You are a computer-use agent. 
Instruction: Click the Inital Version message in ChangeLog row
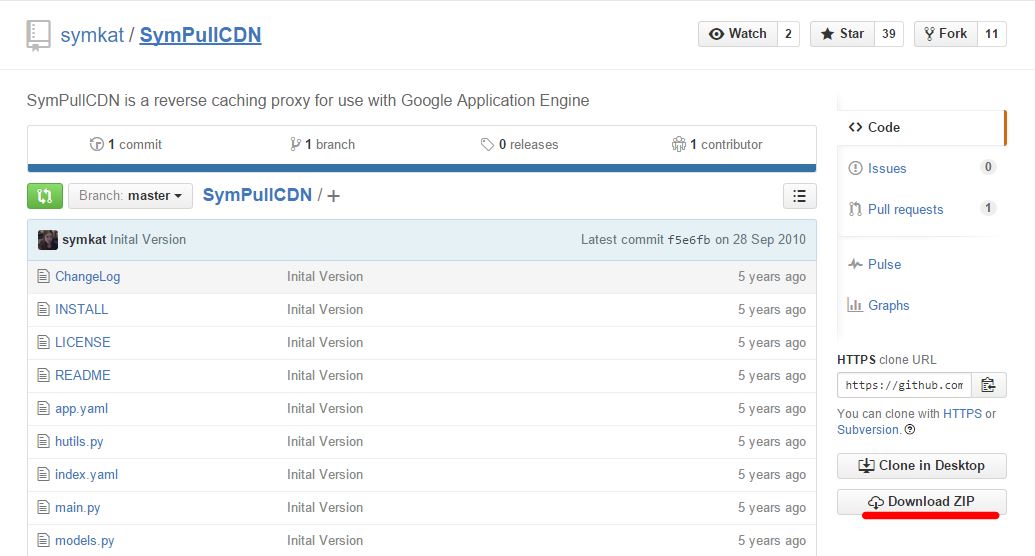(x=325, y=277)
